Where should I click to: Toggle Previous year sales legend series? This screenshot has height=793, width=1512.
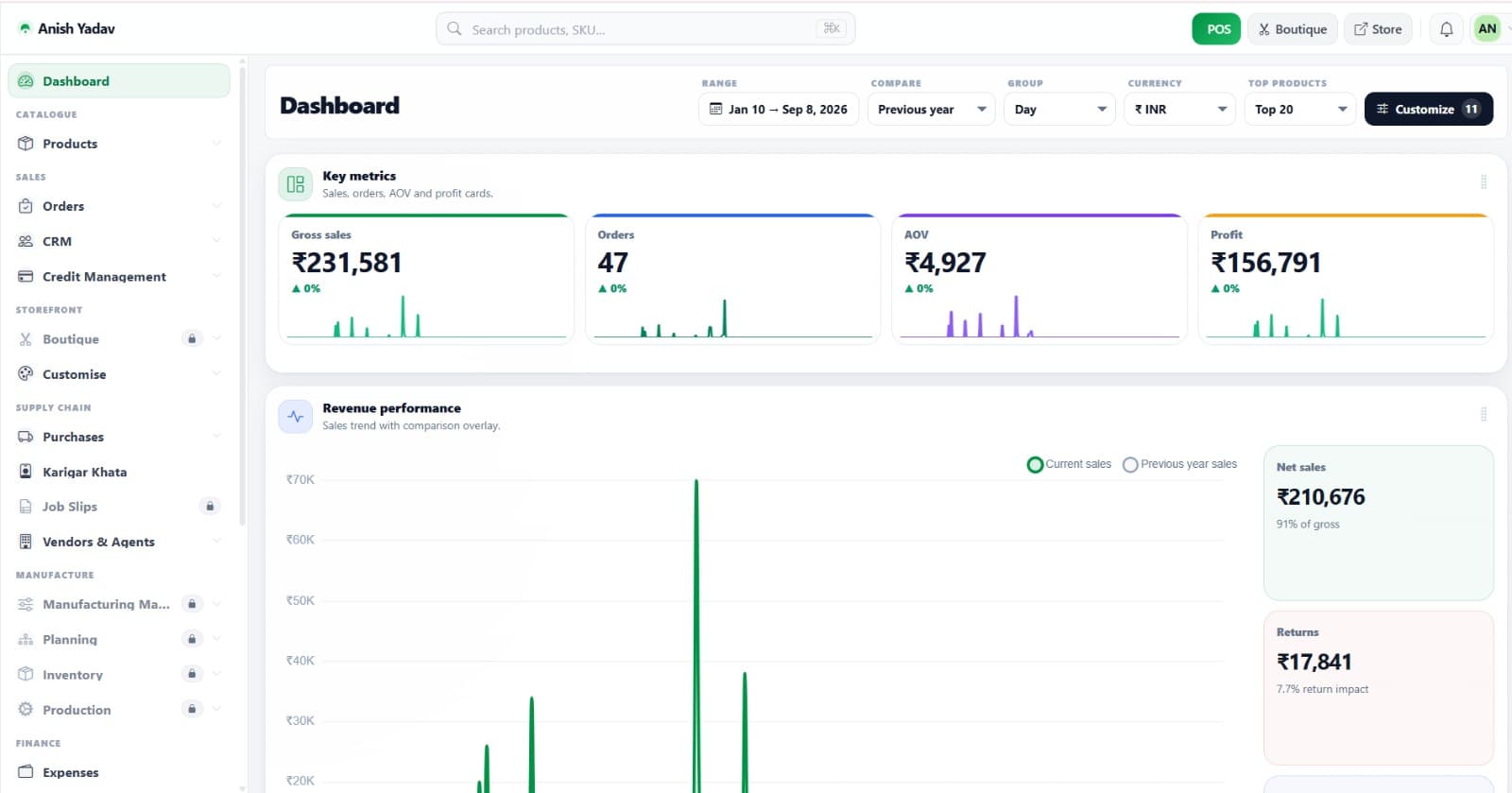1179,464
